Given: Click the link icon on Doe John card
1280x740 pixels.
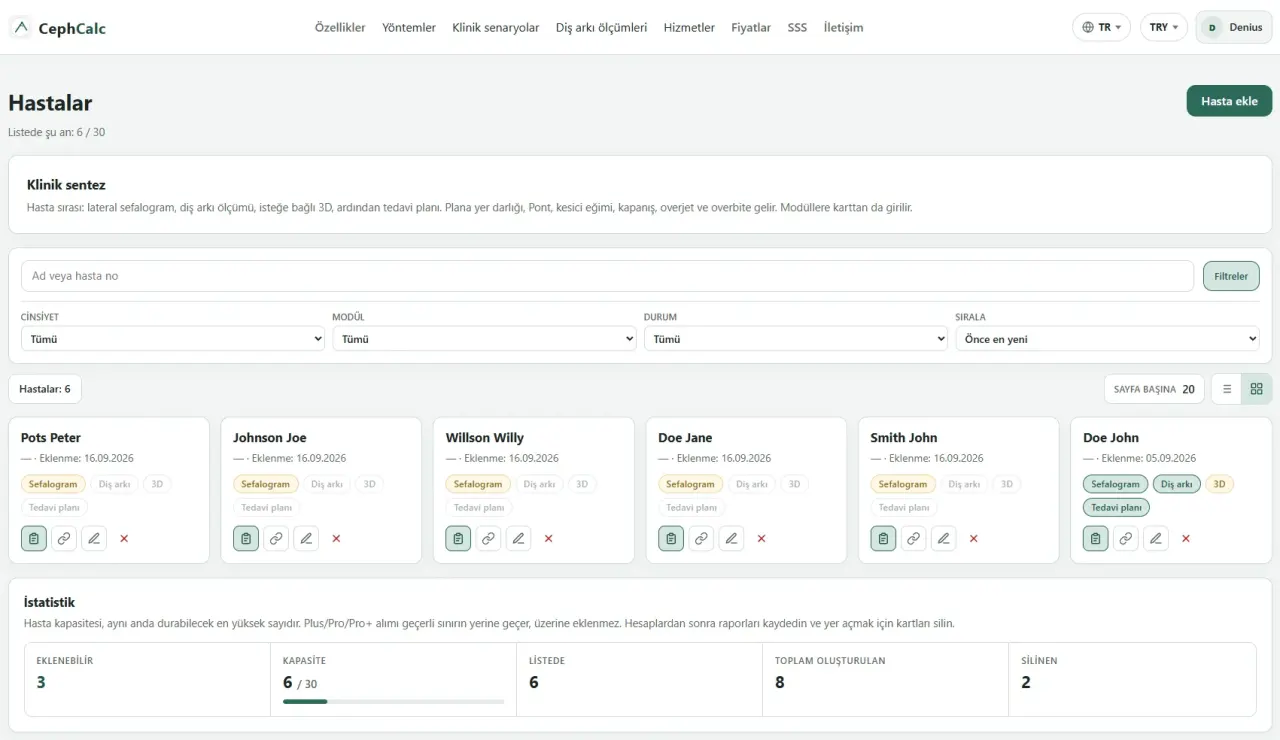Looking at the screenshot, I should click(x=1126, y=538).
